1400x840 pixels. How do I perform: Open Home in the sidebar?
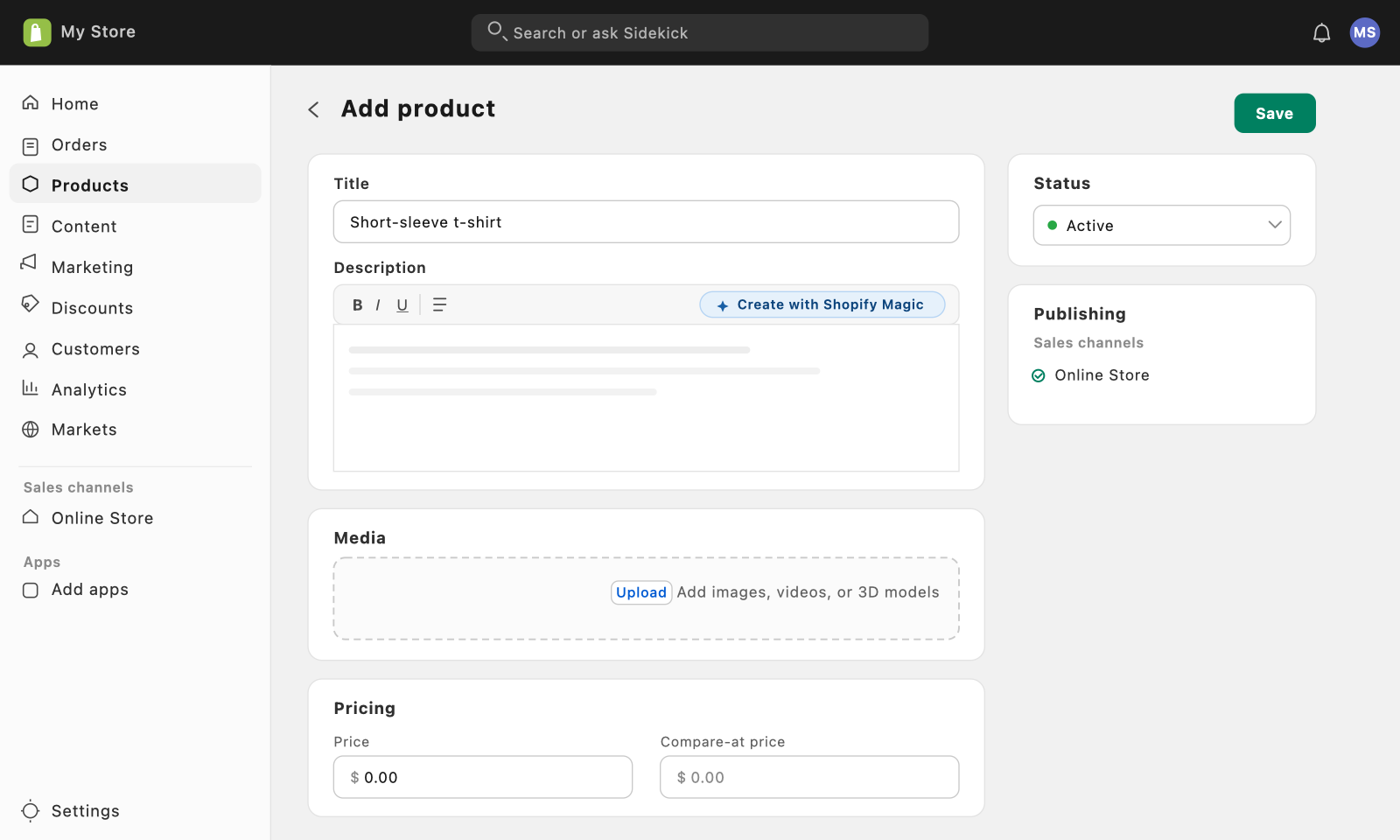135,103
